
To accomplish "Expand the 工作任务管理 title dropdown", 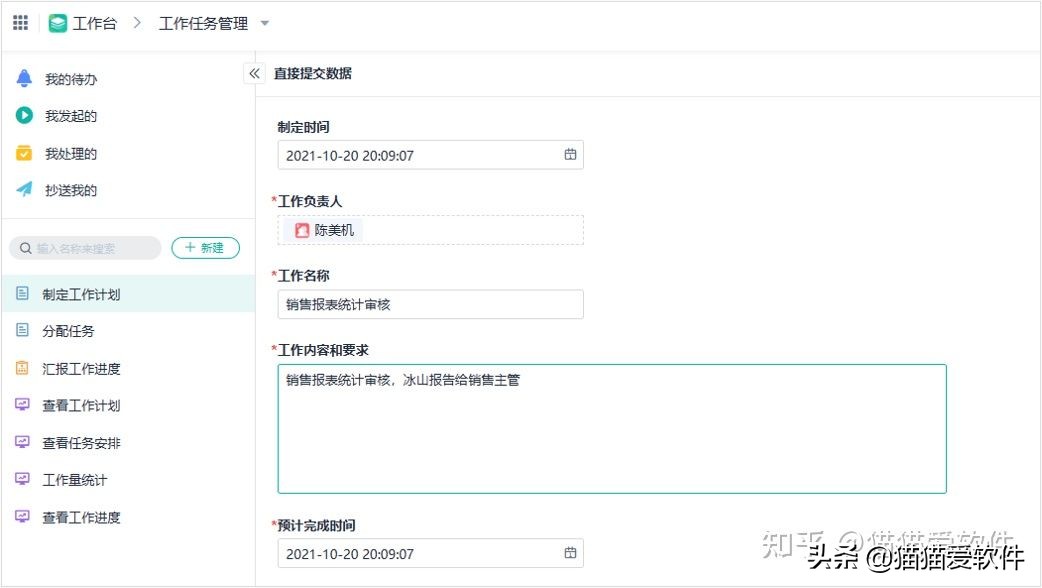I will (x=264, y=23).
